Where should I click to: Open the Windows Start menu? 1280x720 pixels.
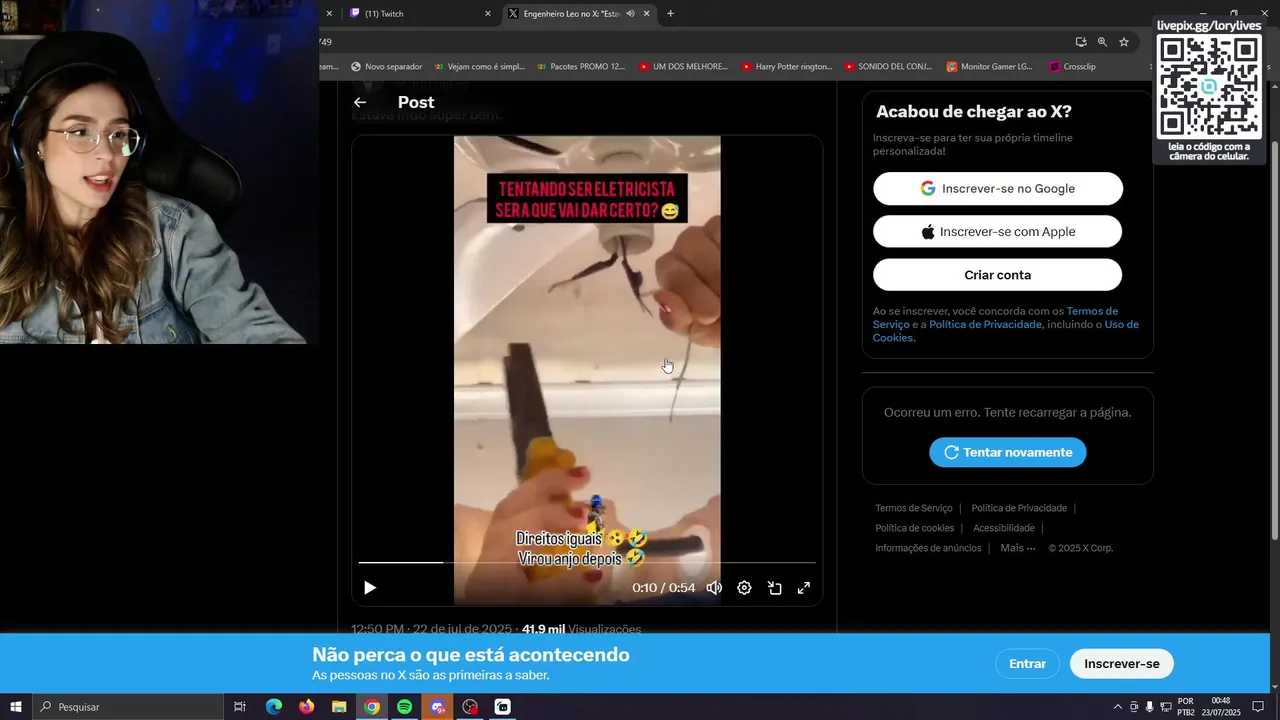(x=15, y=707)
